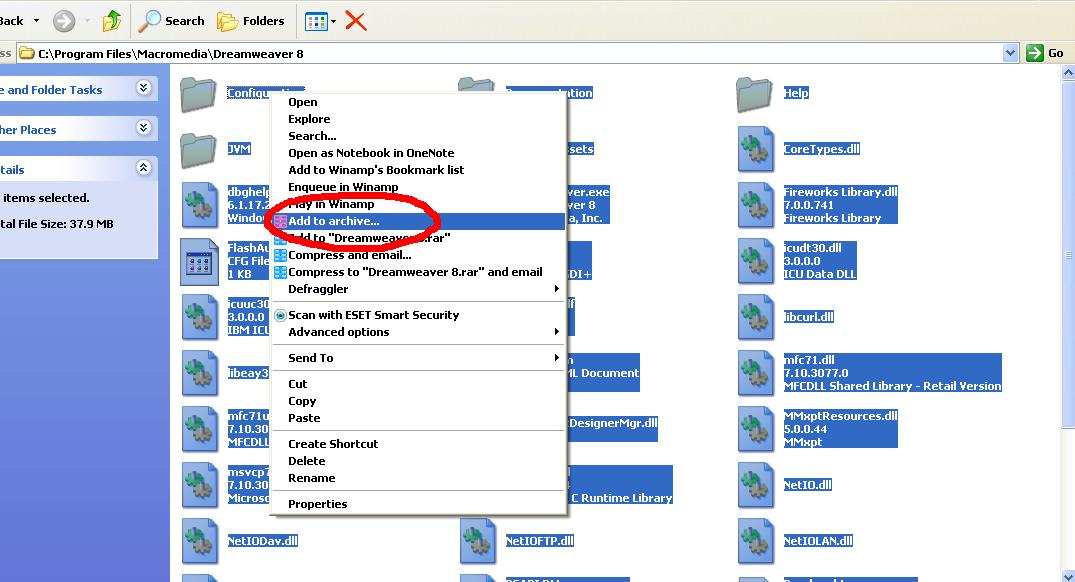Select the CoreTypes.dll file icon
The height and width of the screenshot is (582, 1075).
click(x=756, y=149)
